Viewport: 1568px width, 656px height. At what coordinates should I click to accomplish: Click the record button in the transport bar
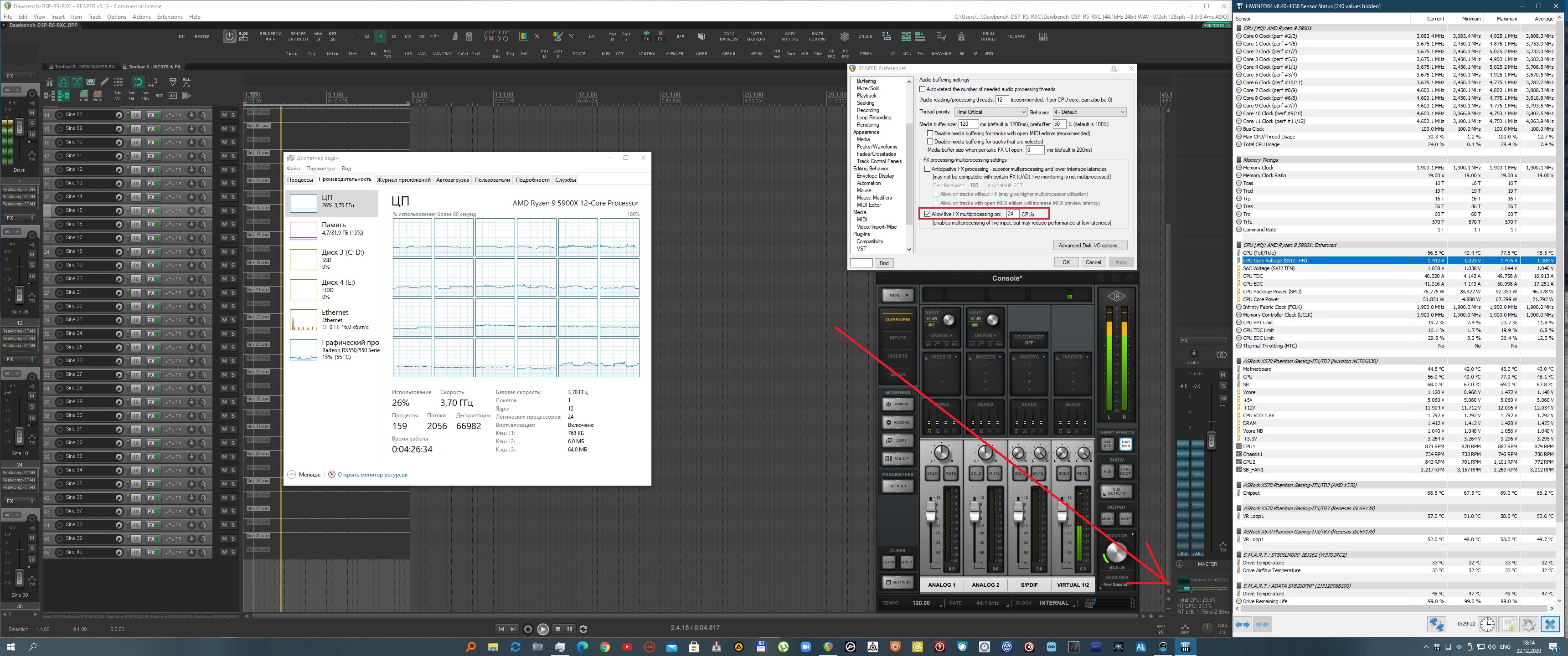528,629
